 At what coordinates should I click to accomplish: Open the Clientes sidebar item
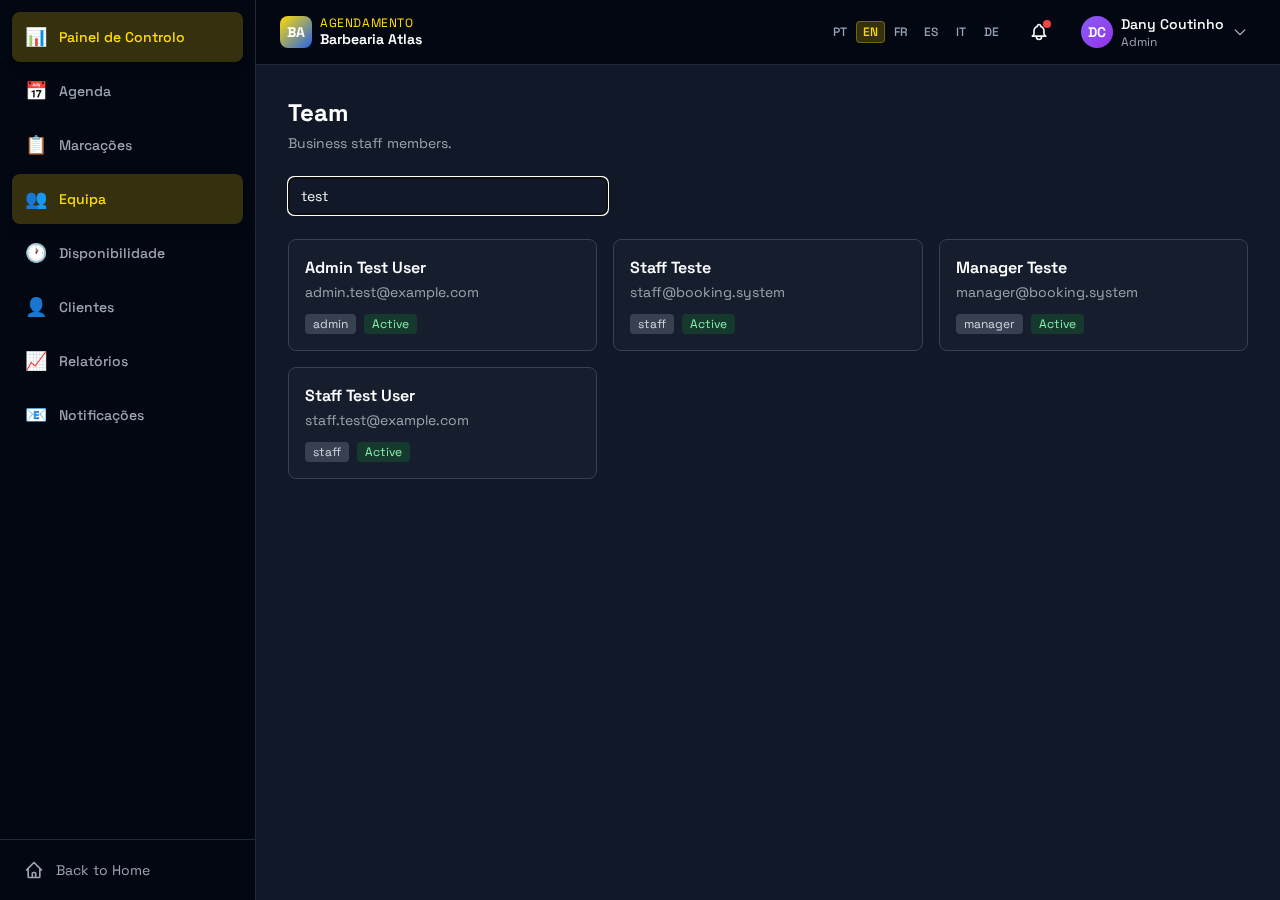tap(127, 307)
